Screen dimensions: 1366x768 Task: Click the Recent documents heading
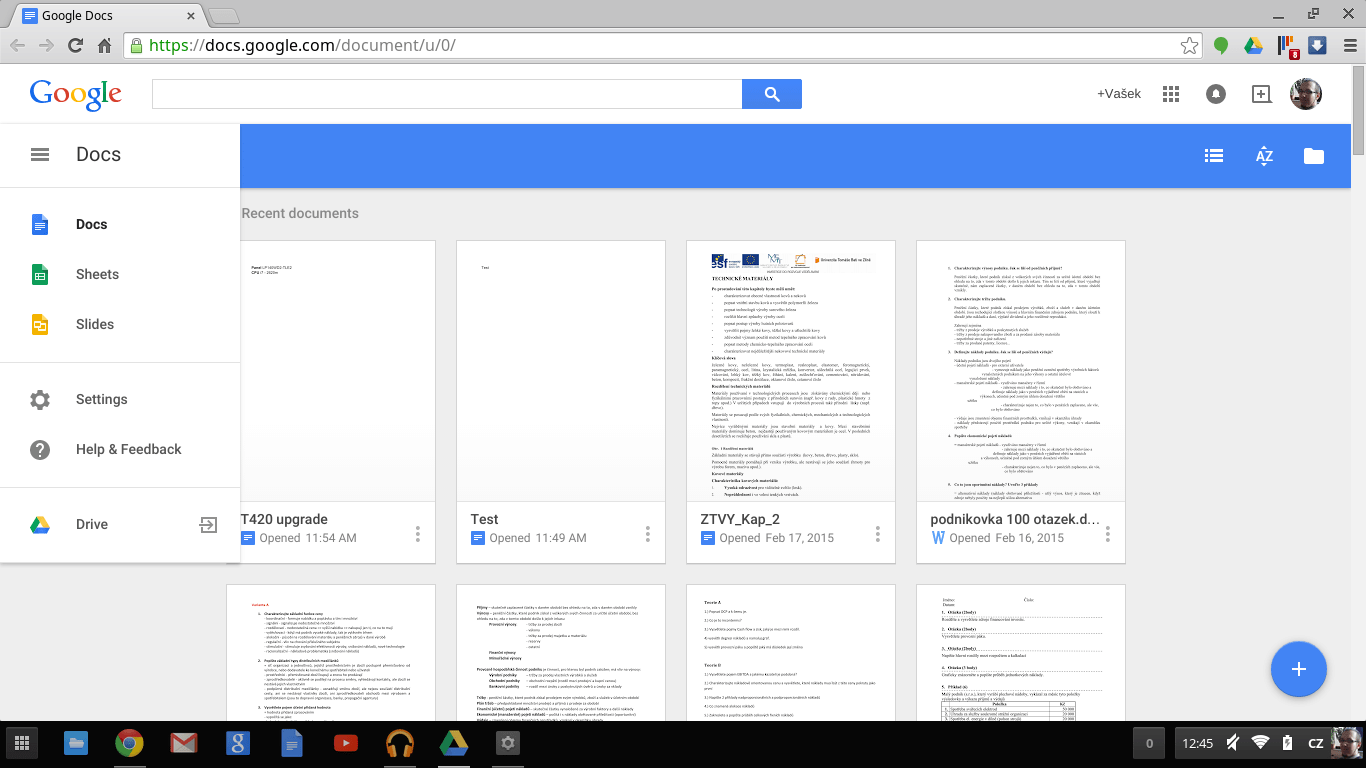tap(300, 213)
